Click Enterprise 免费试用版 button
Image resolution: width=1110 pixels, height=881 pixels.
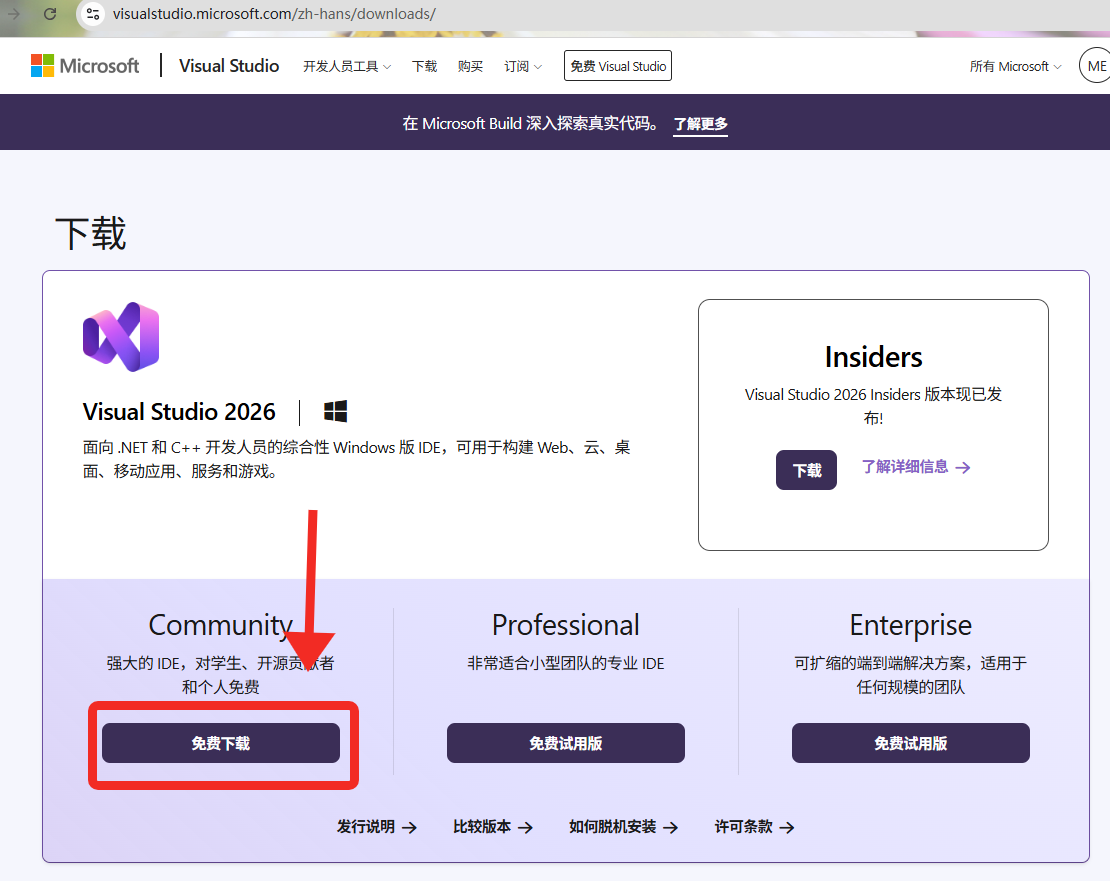910,743
